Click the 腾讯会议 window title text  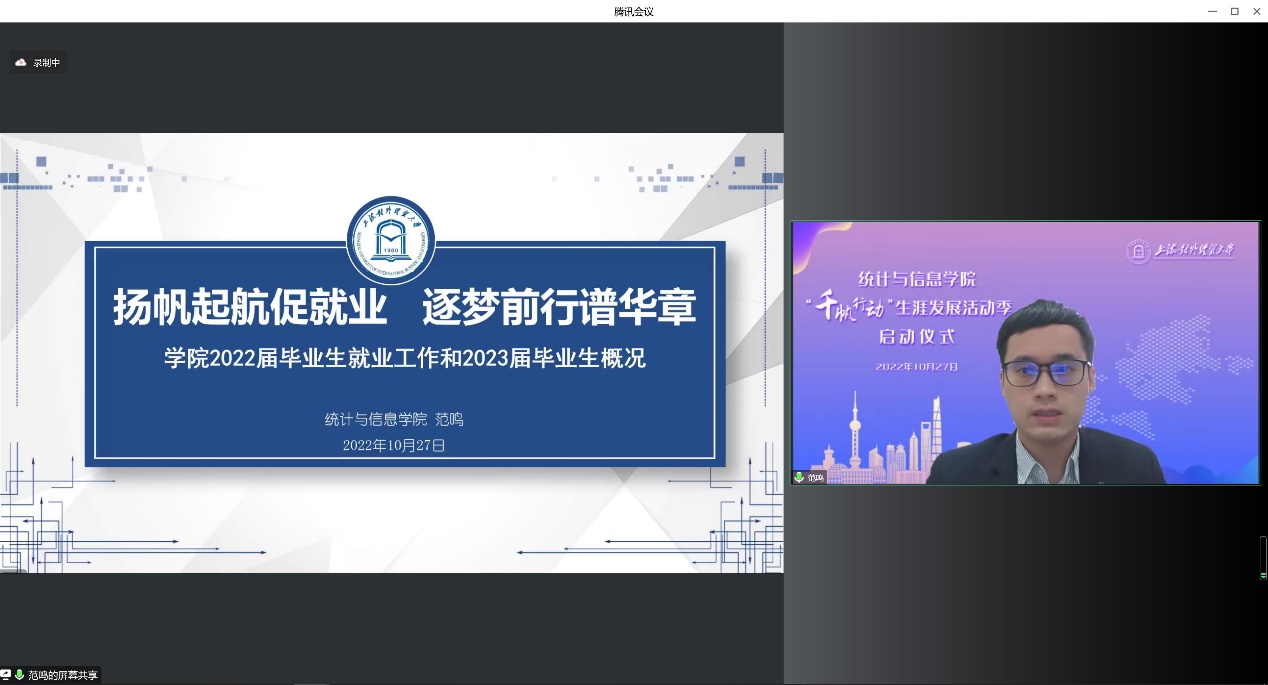point(634,11)
